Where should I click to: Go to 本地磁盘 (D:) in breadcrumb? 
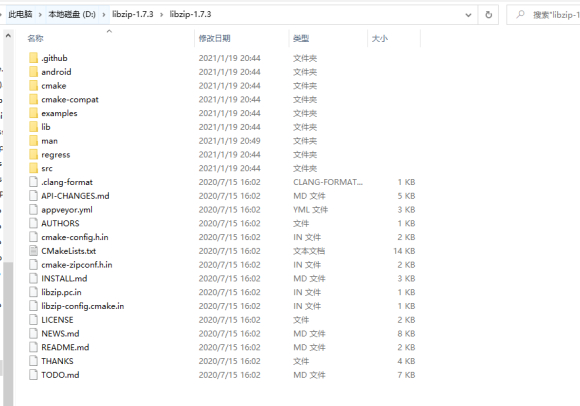point(72,14)
